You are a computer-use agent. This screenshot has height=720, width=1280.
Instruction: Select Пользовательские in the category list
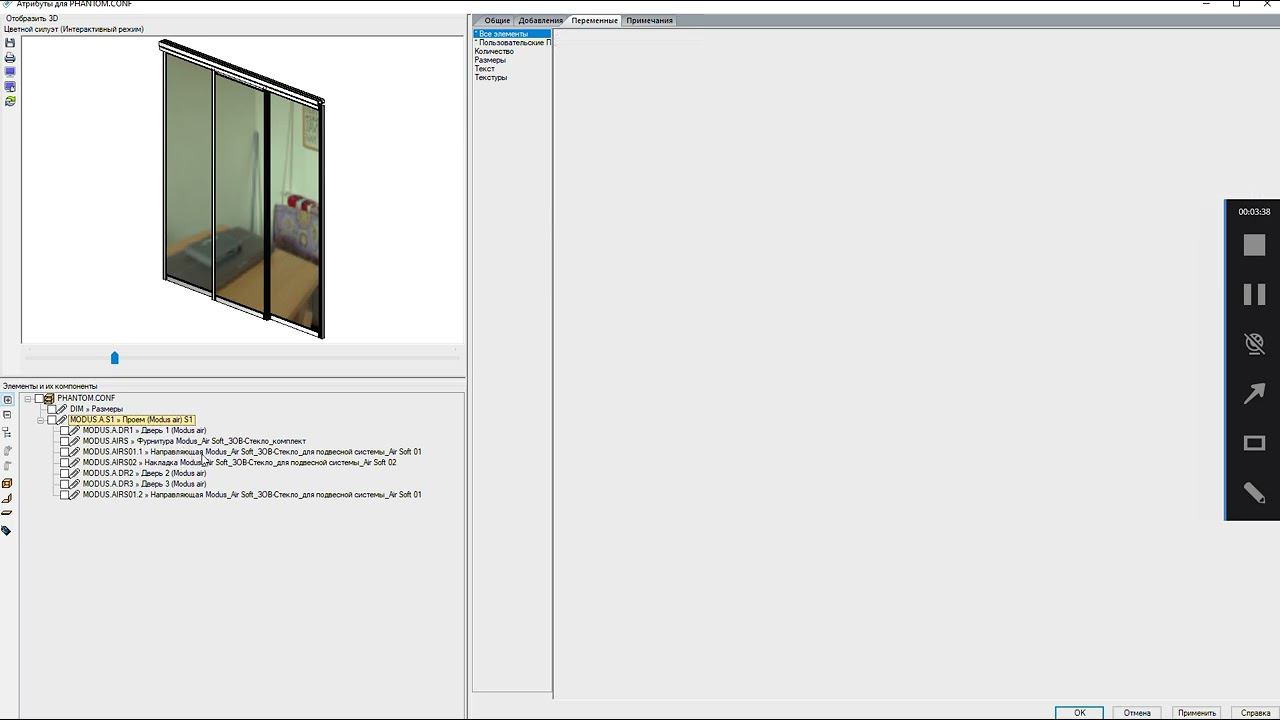(512, 43)
